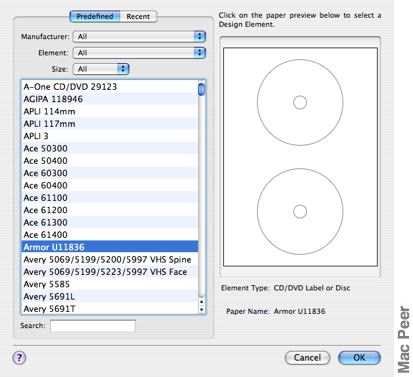
Task: Select APLI 3 in the list
Action: 110,136
